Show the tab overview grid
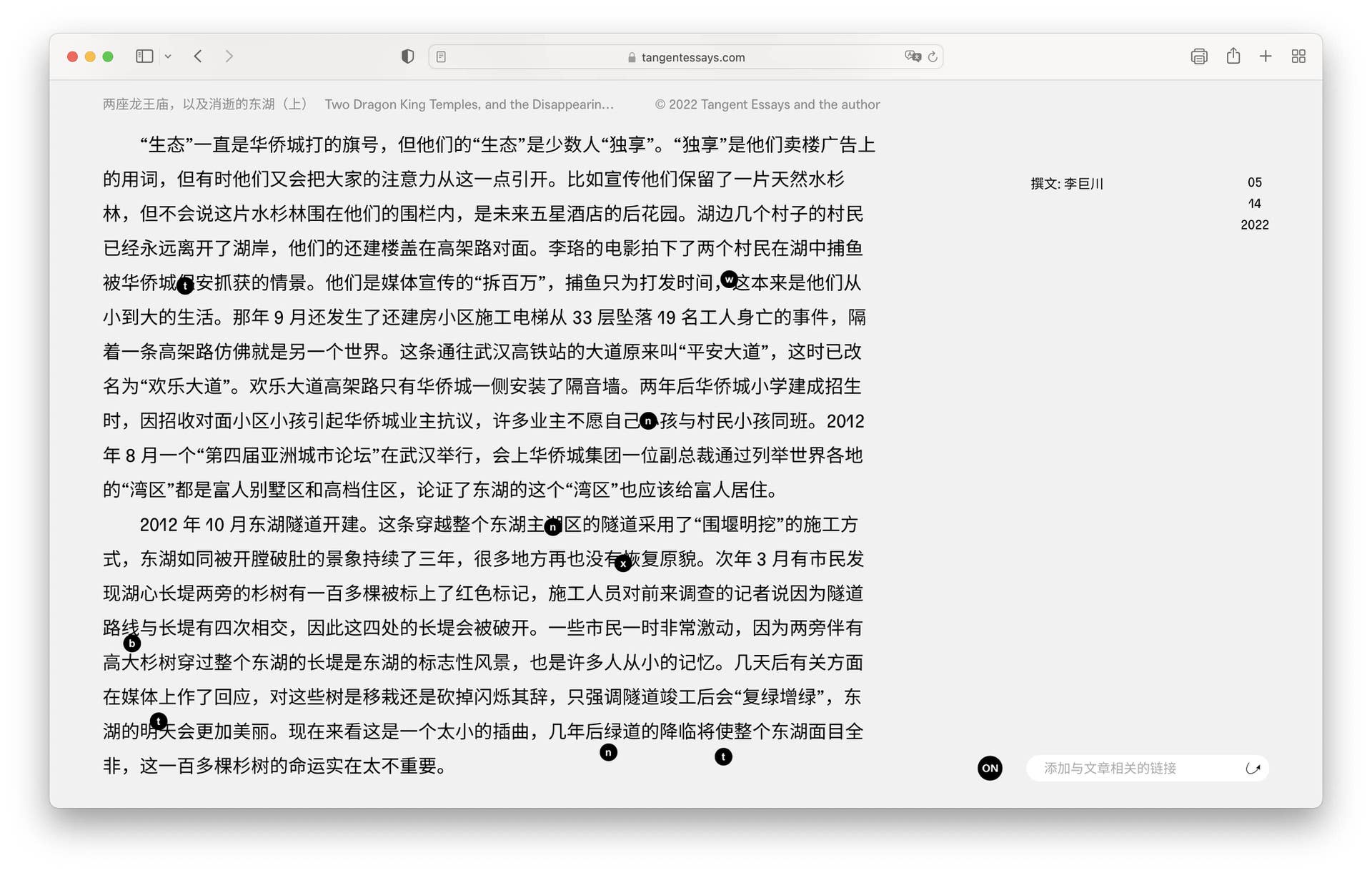1372x873 pixels. (1298, 56)
